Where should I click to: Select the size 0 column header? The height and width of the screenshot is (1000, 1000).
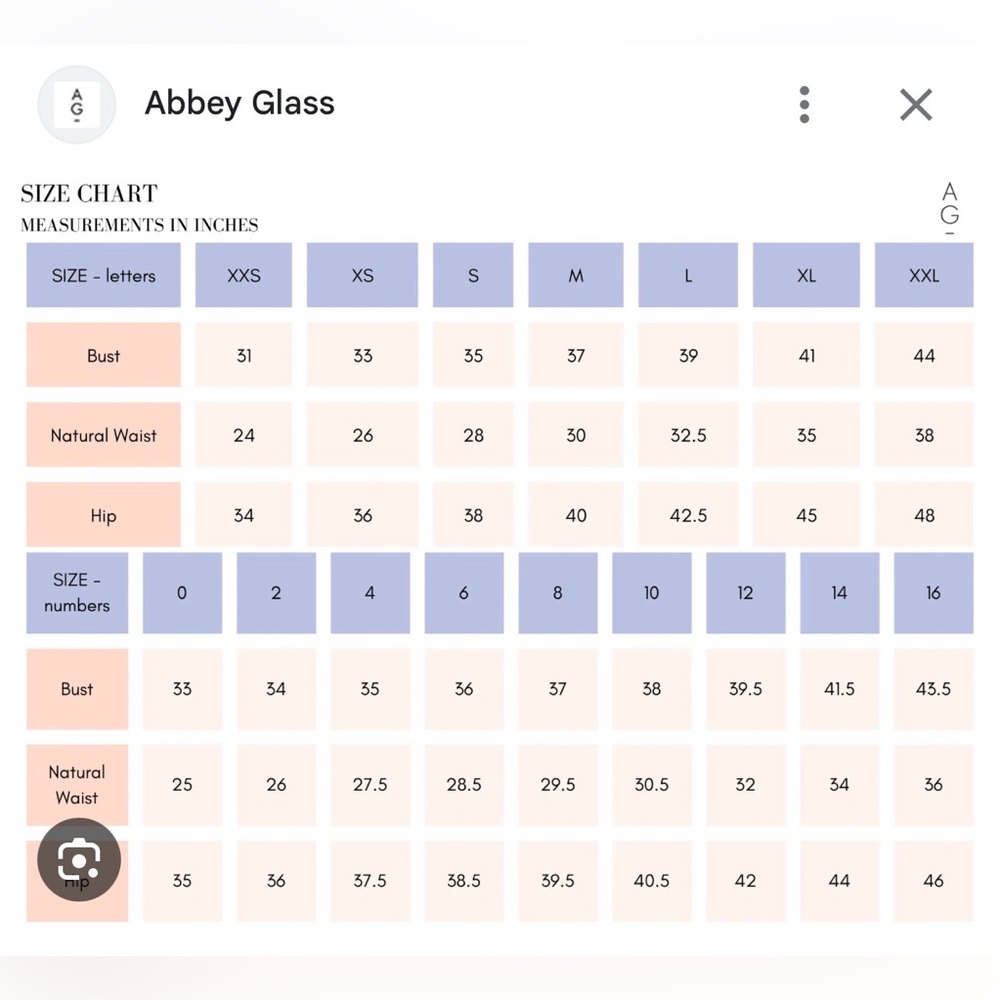pyautogui.click(x=182, y=593)
